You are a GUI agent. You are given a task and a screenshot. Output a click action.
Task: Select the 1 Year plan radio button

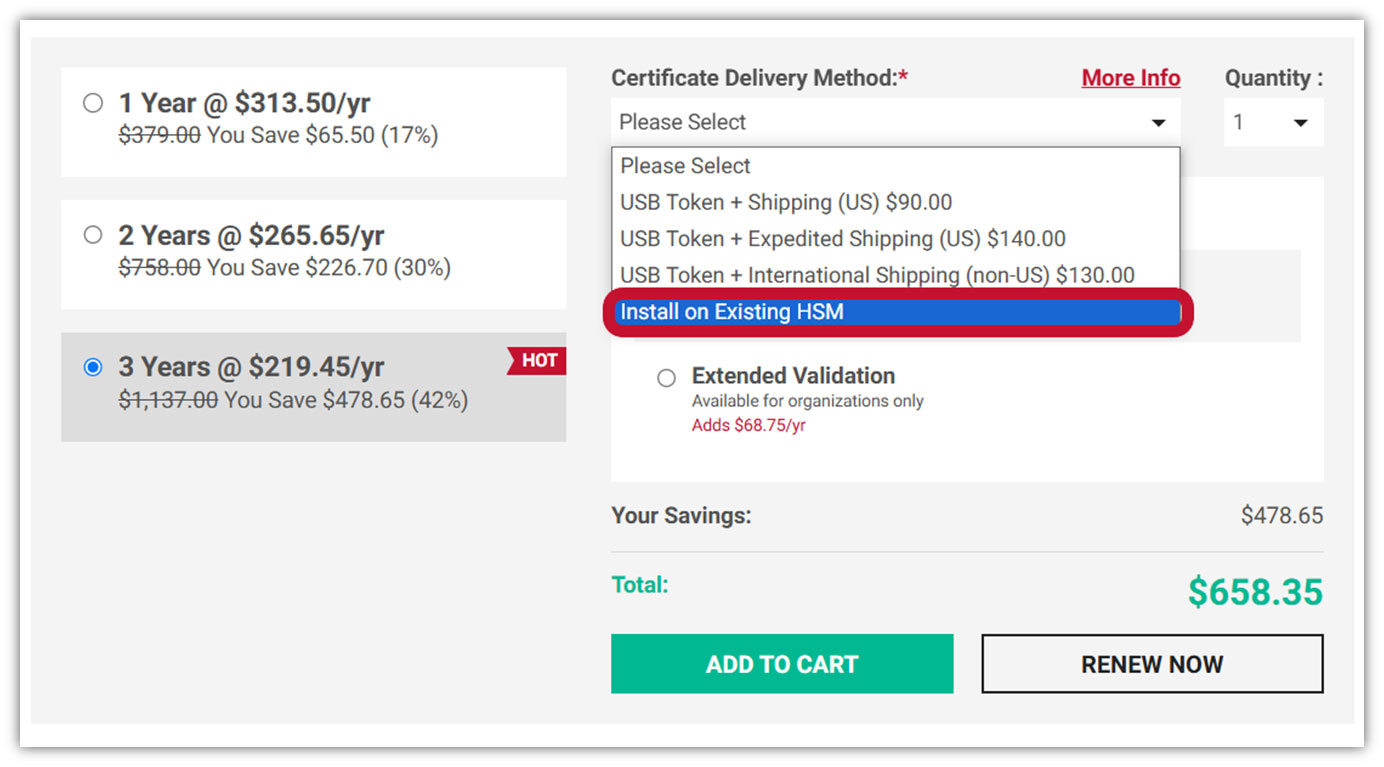click(x=93, y=103)
